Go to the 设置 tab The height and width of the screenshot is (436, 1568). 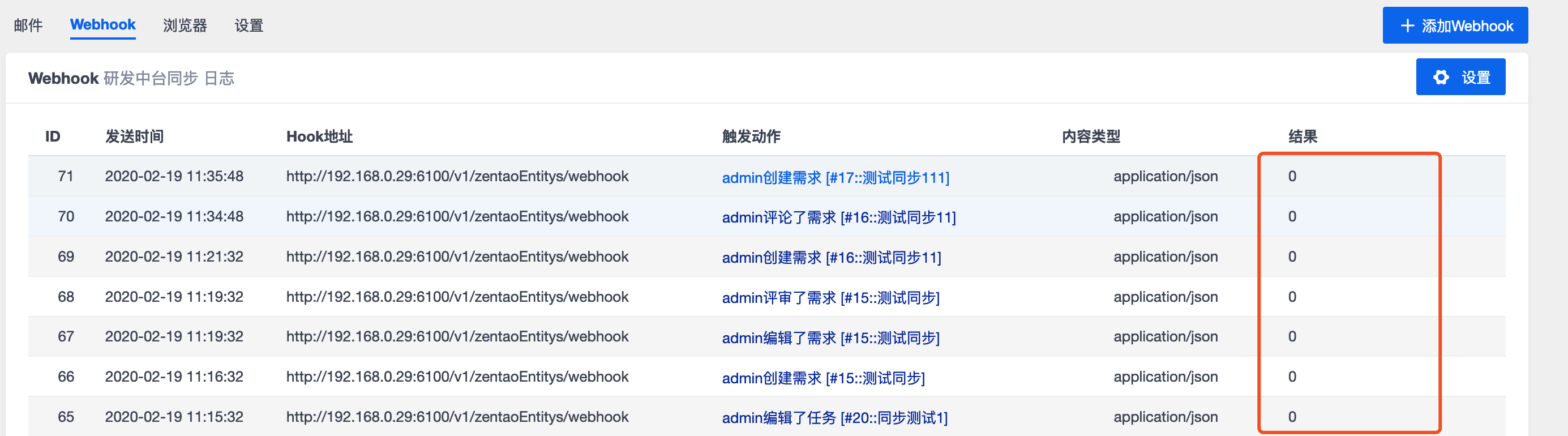pos(249,25)
